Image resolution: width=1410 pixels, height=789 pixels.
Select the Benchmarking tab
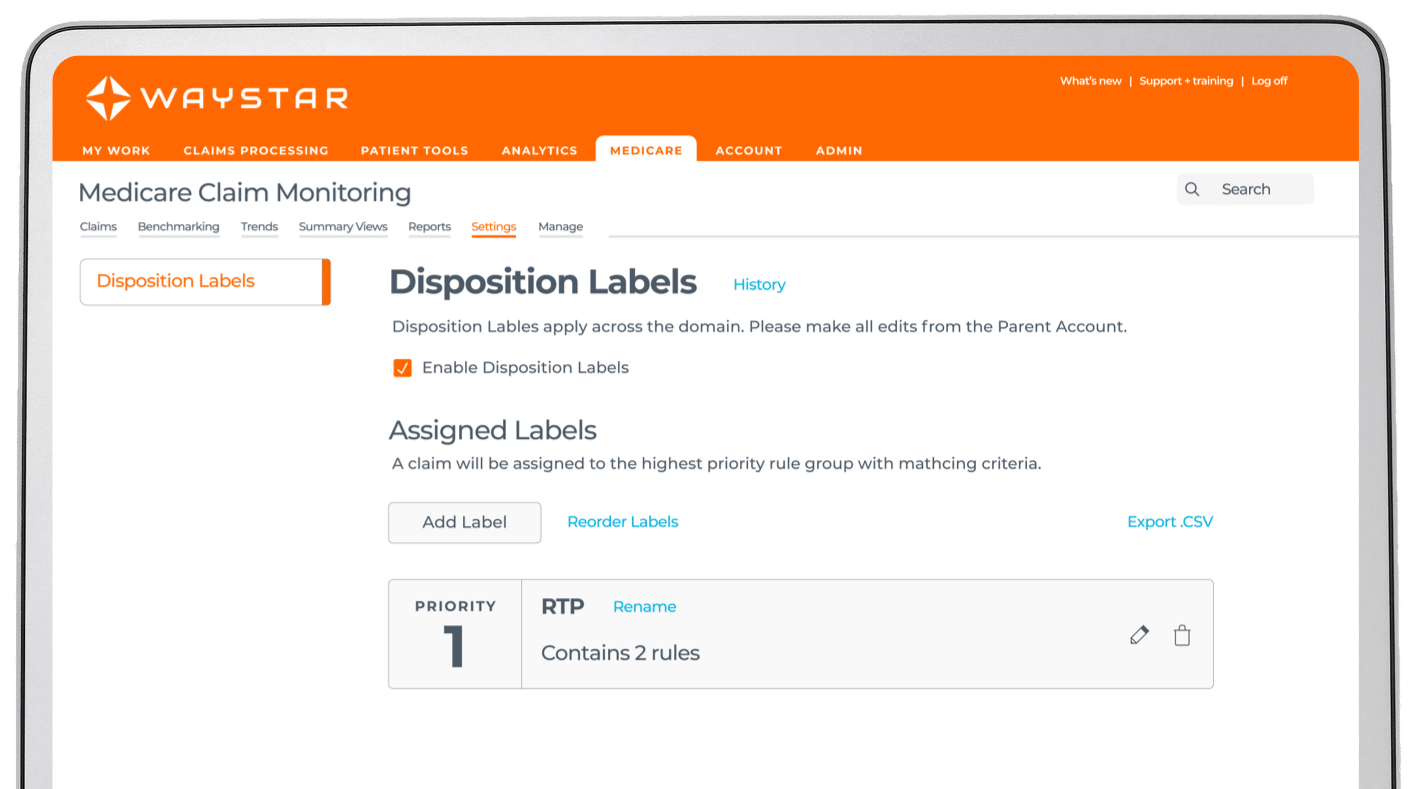tap(178, 227)
